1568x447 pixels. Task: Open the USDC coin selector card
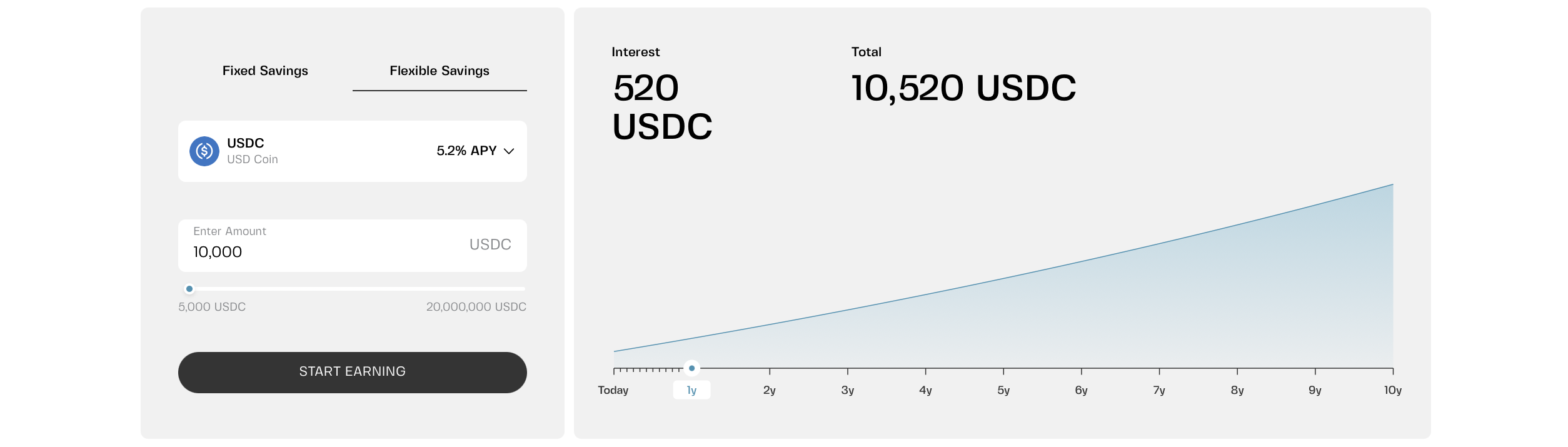pos(353,151)
